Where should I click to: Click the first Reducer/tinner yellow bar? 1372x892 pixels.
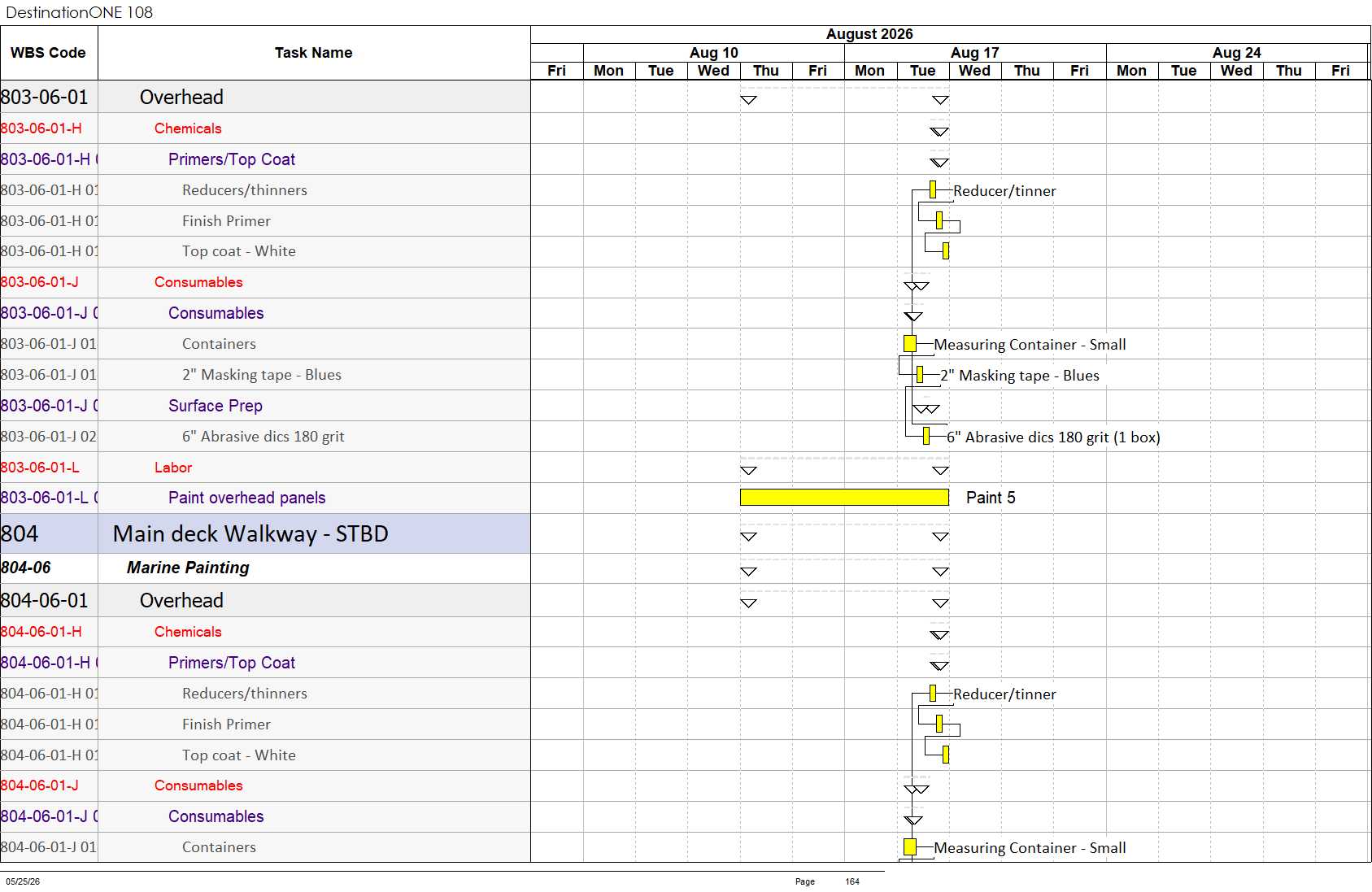pyautogui.click(x=933, y=189)
